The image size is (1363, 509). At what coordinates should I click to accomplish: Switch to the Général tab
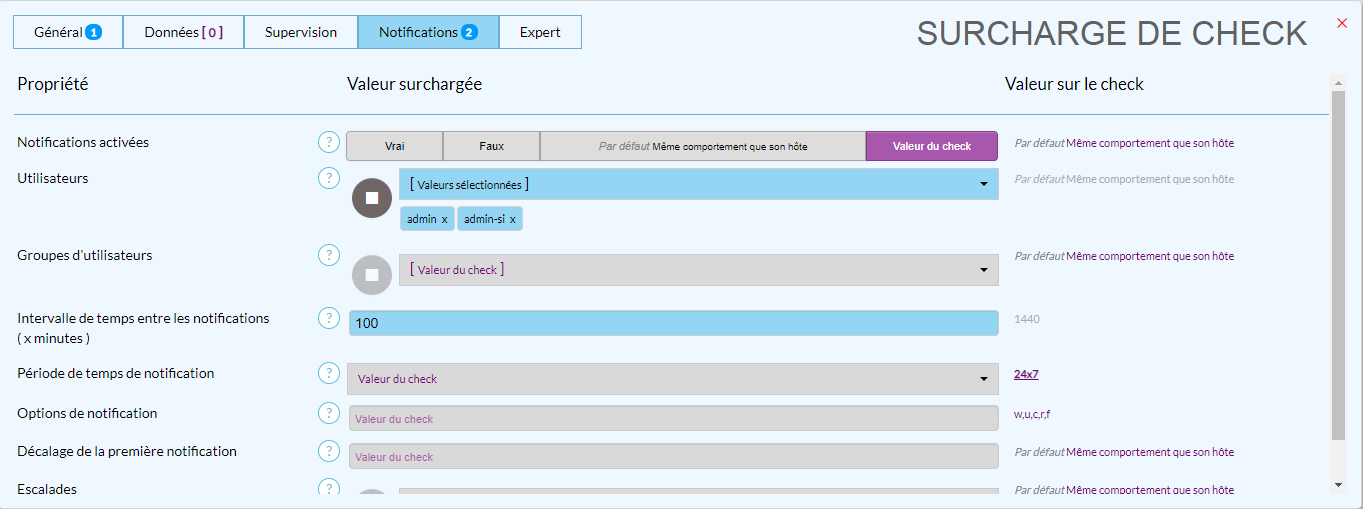67,32
